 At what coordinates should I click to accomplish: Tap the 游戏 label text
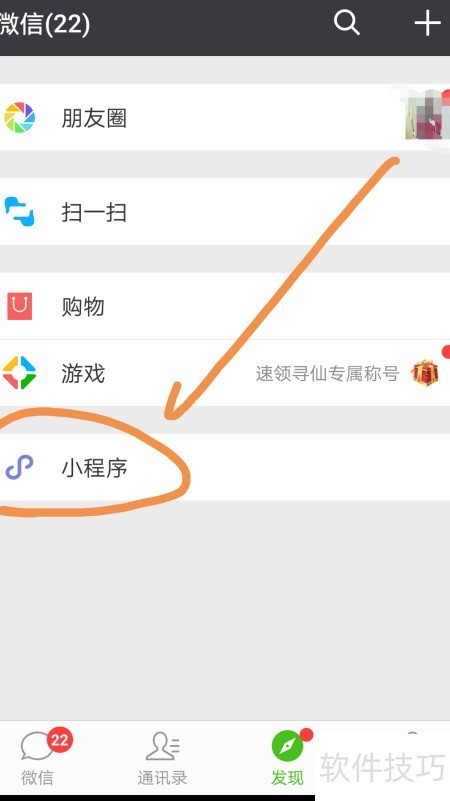[x=83, y=373]
